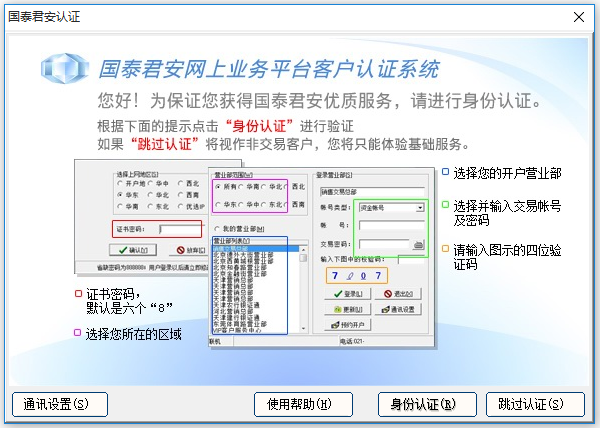The image size is (600, 428).
Task: Click the blue crystal Guotai Junan logo
Action: (65, 68)
